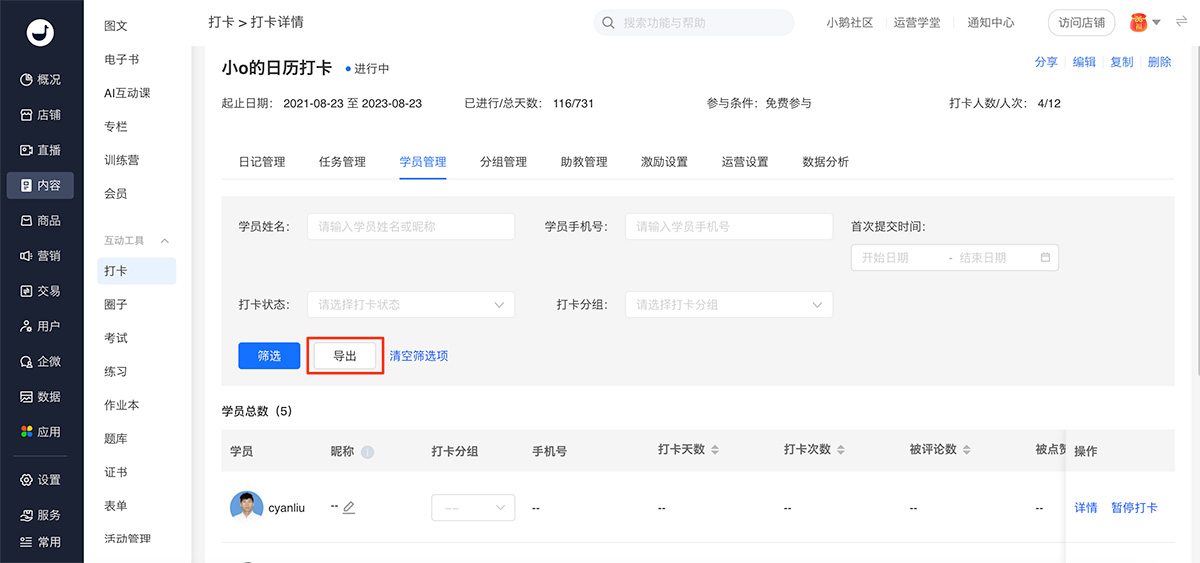This screenshot has height=563, width=1200.
Task: Click the blue 筛选 filter button
Action: click(x=269, y=356)
